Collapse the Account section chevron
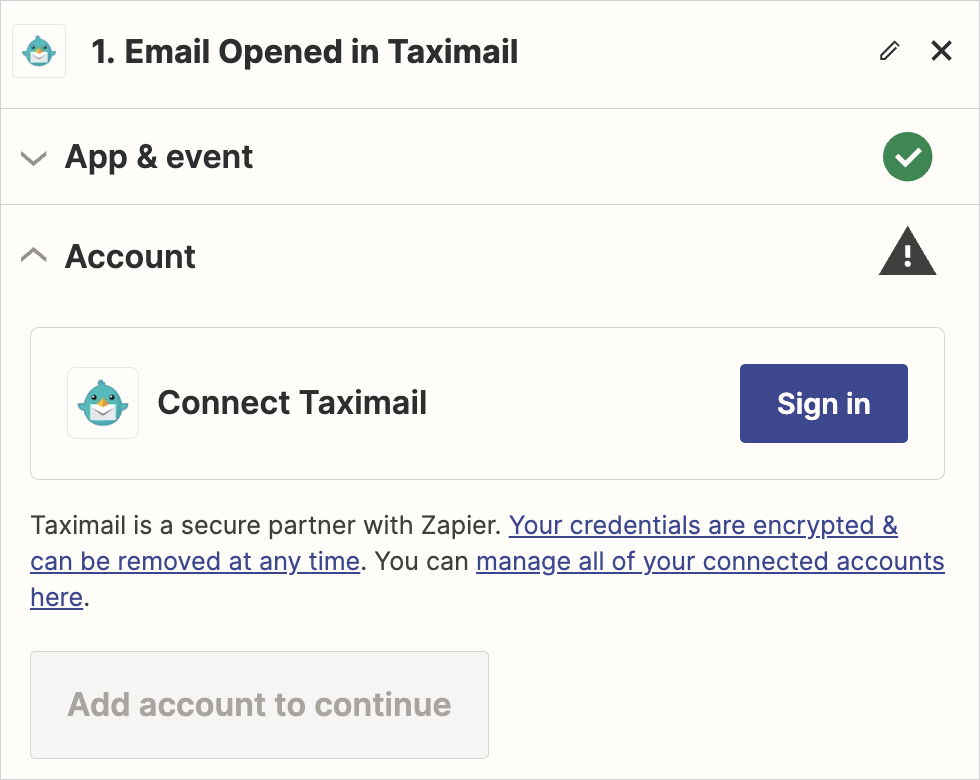 pyautogui.click(x=34, y=256)
